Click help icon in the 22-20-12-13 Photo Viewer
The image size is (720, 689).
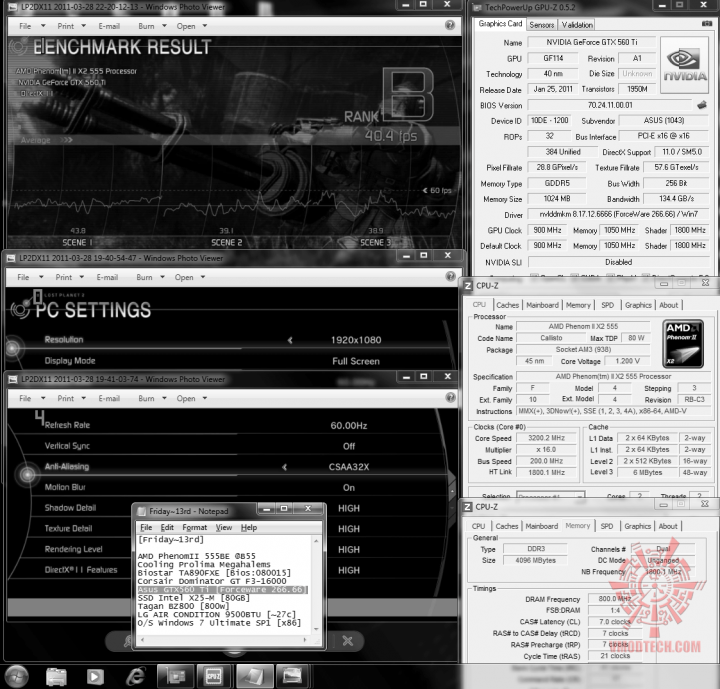click(x=450, y=25)
